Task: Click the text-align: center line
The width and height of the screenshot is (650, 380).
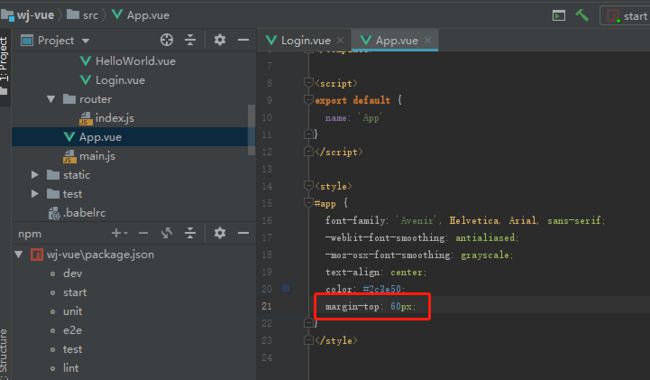Action: (376, 272)
